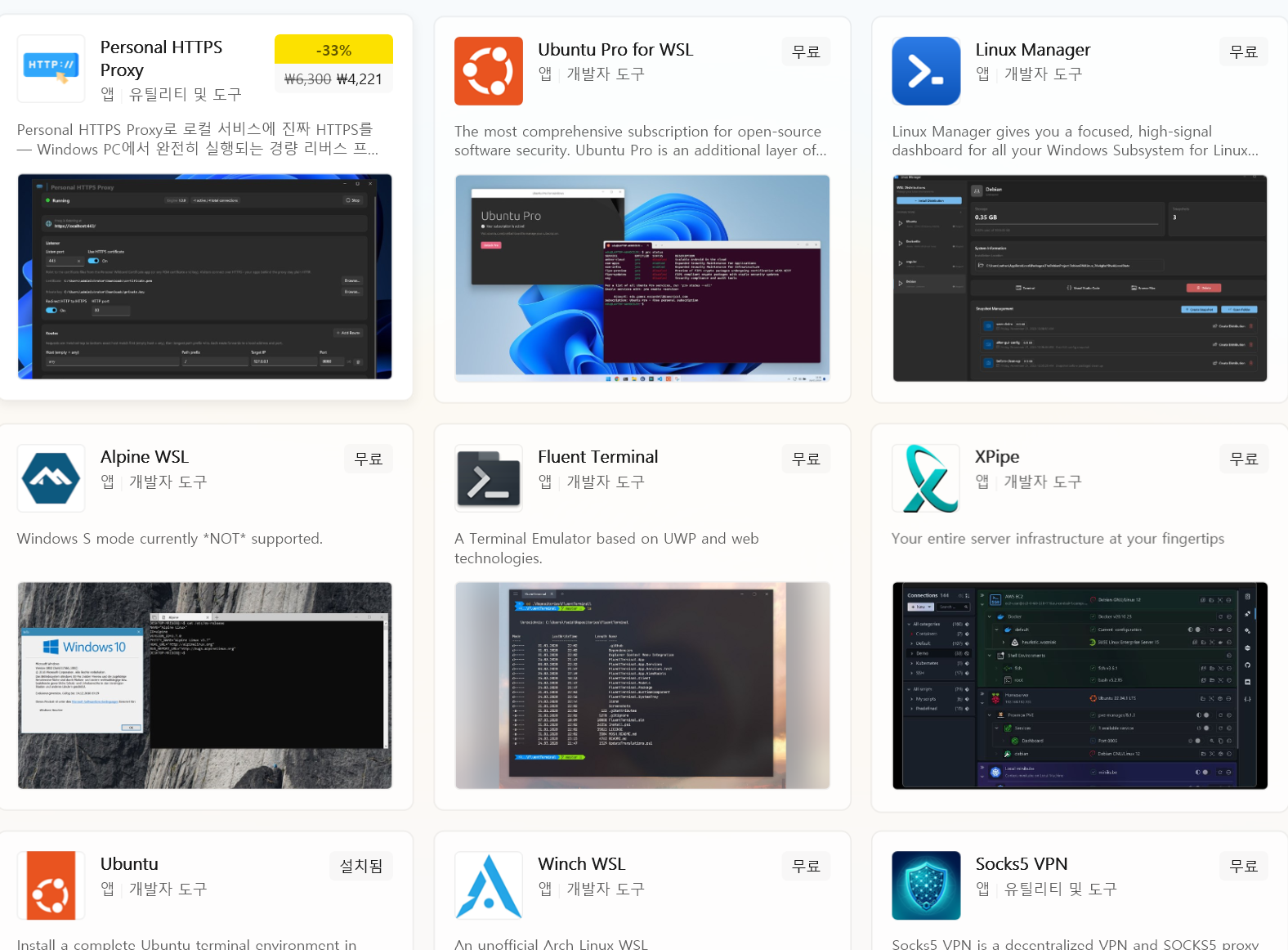
Task: Open the Fluent Terminal title
Action: point(597,457)
